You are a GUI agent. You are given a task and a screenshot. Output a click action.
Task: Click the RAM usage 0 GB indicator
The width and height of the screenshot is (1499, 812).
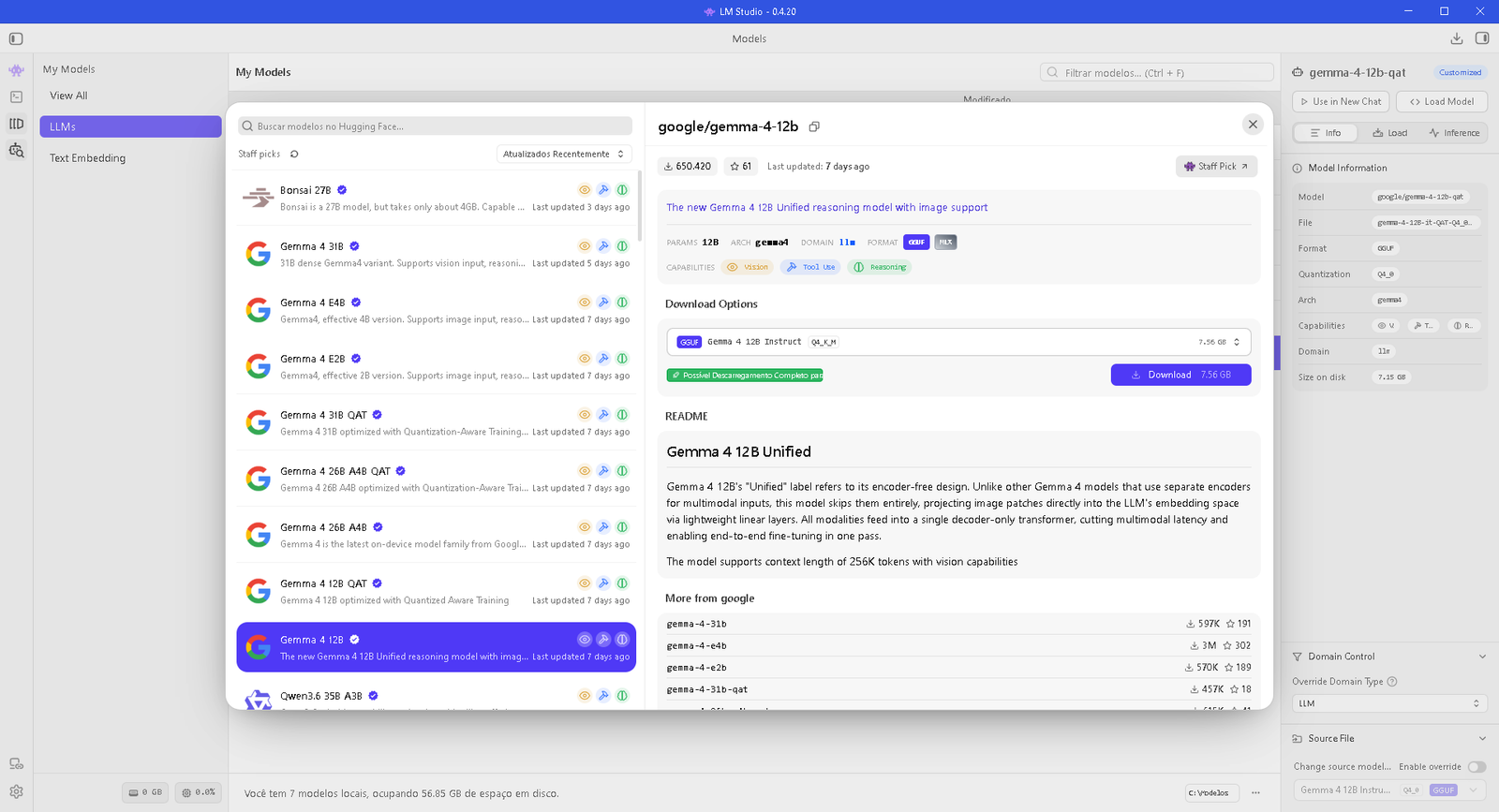coord(145,792)
